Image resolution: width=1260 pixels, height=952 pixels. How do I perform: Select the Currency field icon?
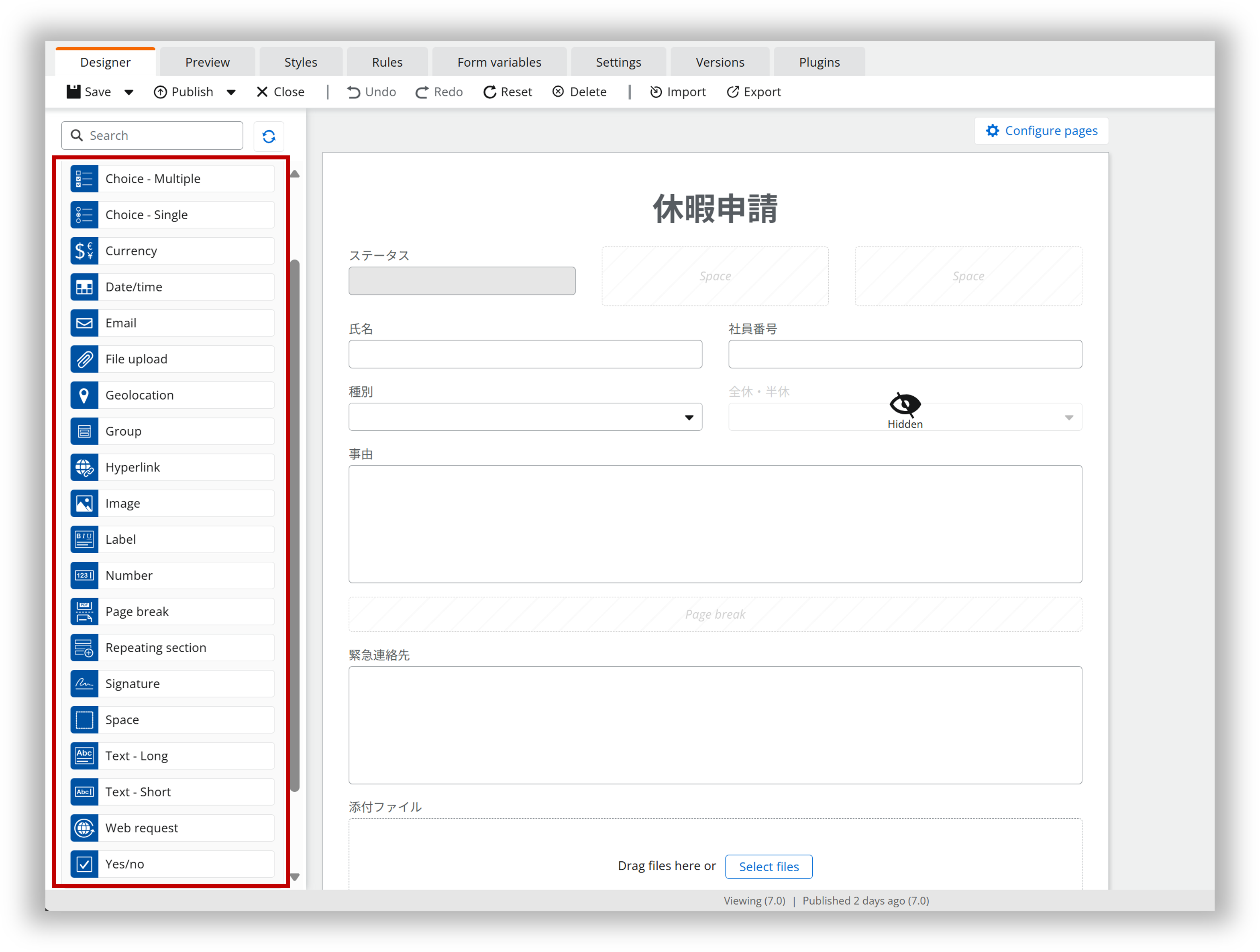(84, 251)
